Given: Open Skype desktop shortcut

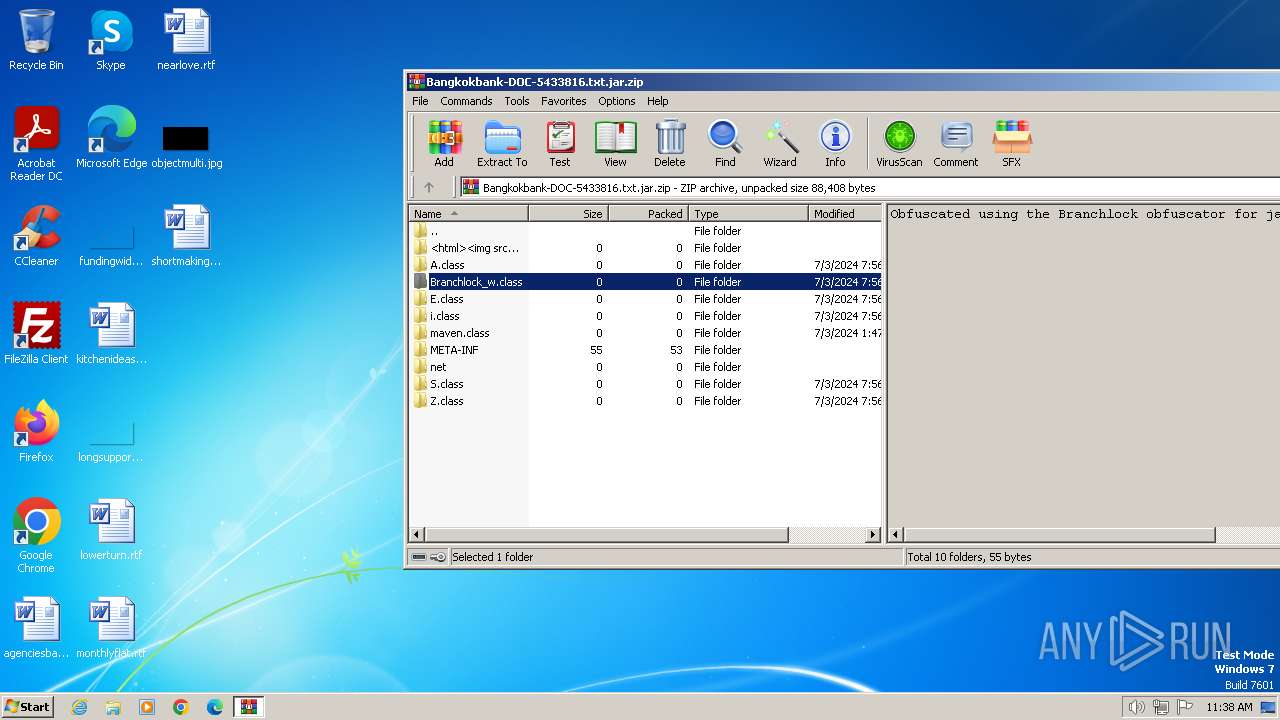Looking at the screenshot, I should pos(111,40).
